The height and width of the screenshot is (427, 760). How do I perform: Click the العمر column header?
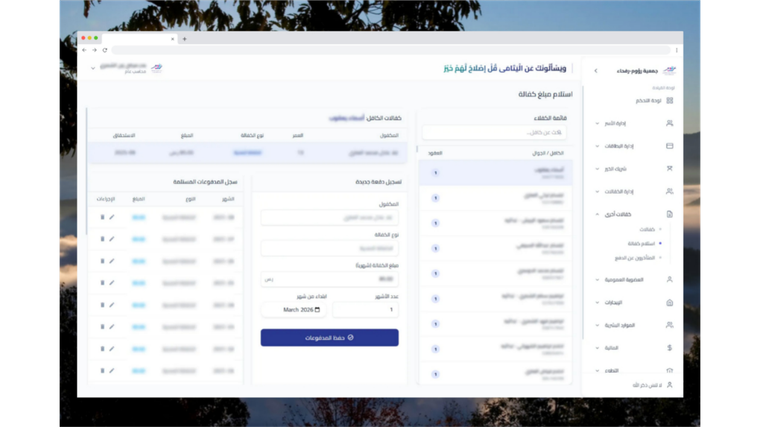[x=298, y=136]
